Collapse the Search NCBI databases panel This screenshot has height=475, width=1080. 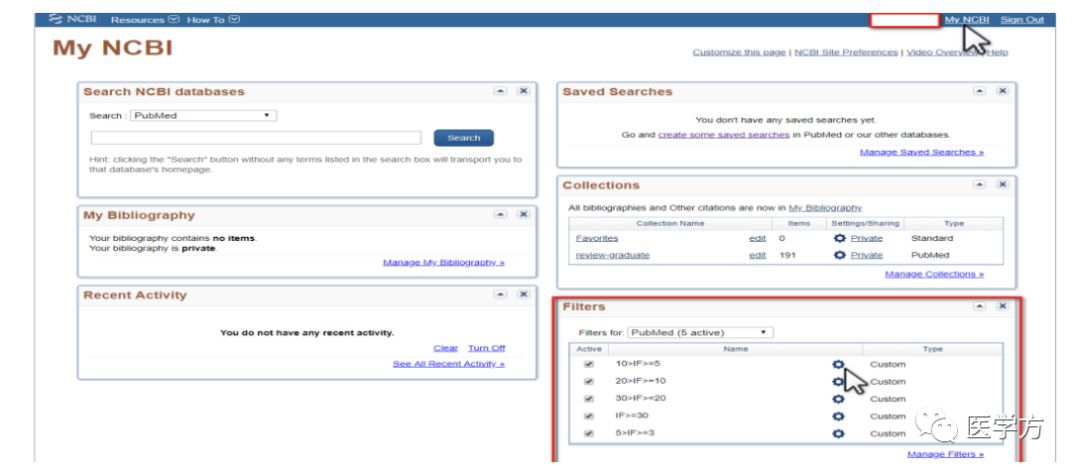tap(501, 91)
